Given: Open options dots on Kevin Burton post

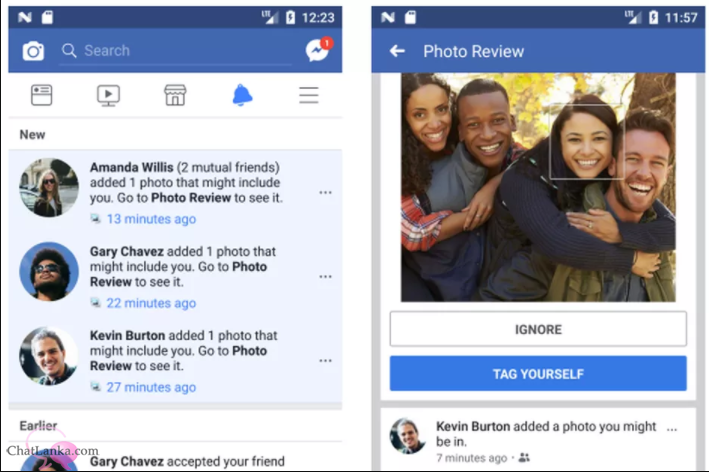Looking at the screenshot, I should [x=672, y=429].
